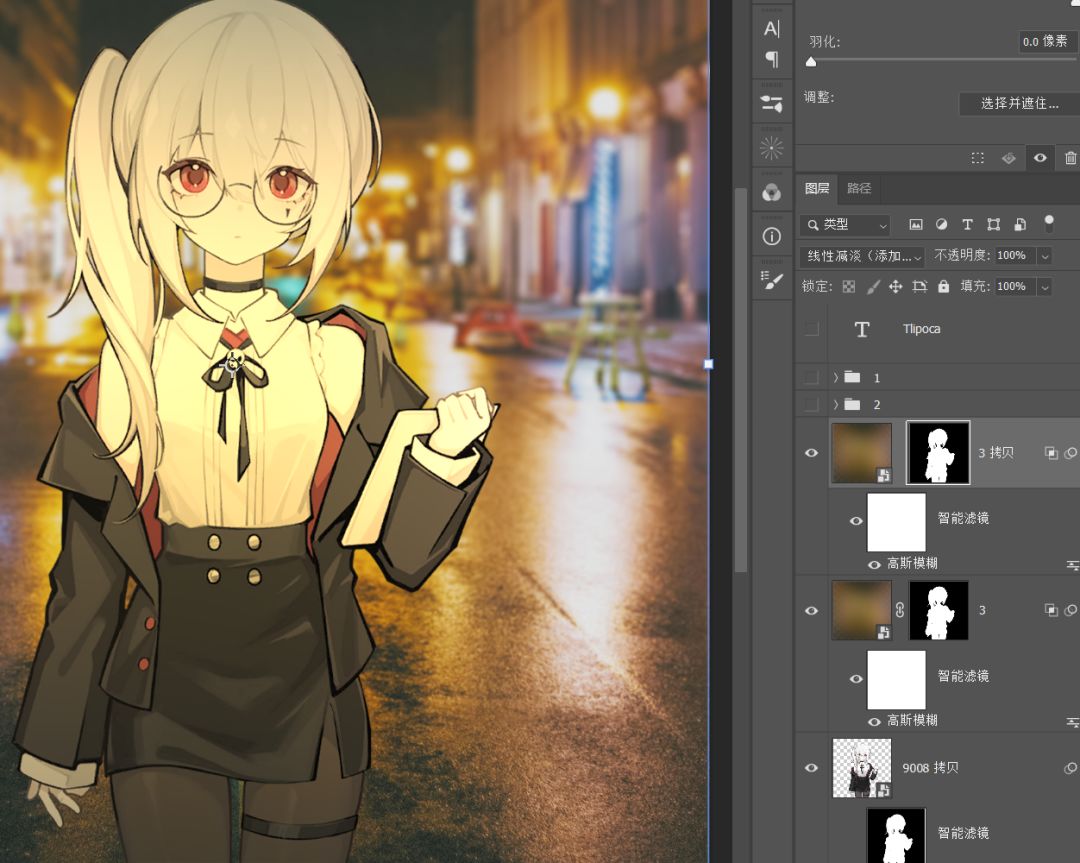Expand layer group 1

[836, 378]
